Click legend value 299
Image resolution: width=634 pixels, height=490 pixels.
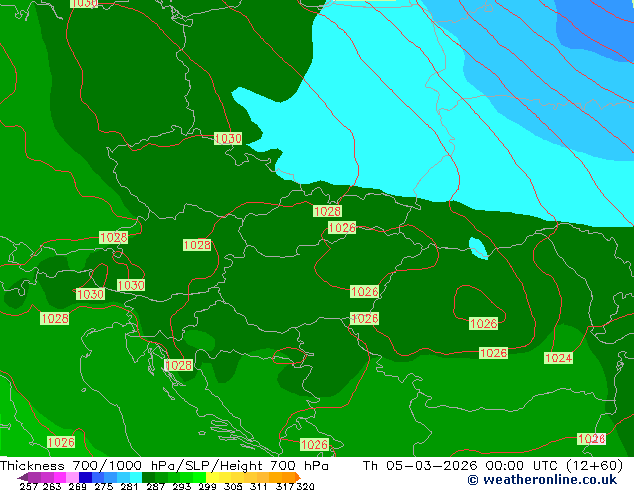(207, 486)
